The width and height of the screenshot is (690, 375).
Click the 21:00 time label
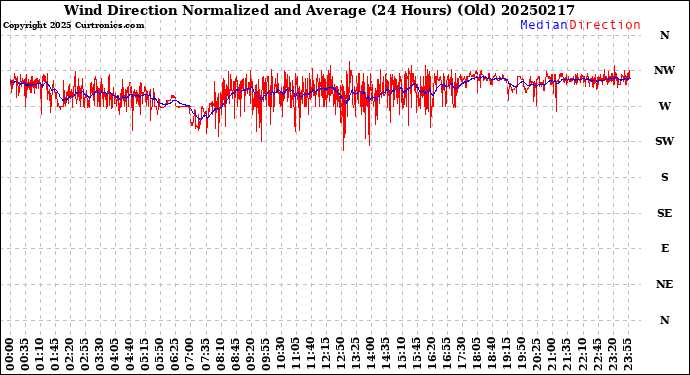(551, 355)
